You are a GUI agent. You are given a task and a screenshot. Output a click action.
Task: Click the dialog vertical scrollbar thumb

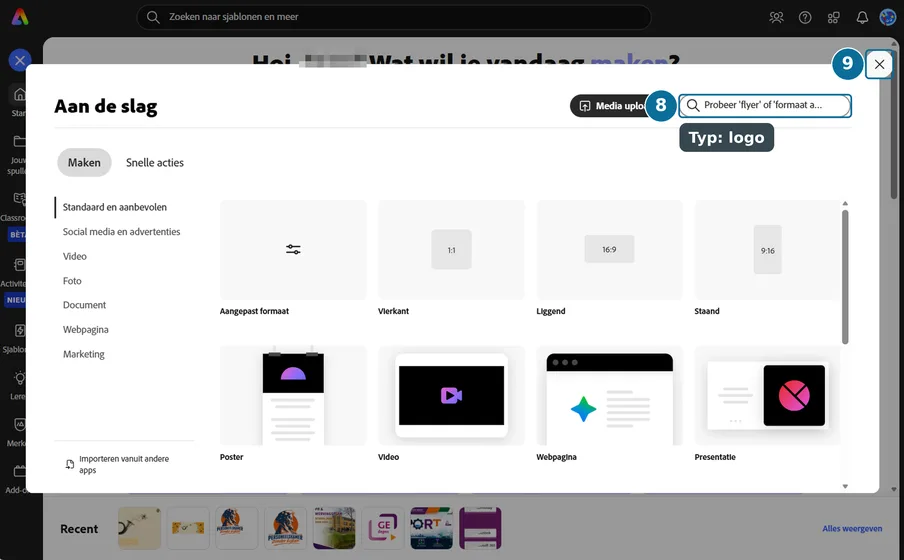(845, 277)
